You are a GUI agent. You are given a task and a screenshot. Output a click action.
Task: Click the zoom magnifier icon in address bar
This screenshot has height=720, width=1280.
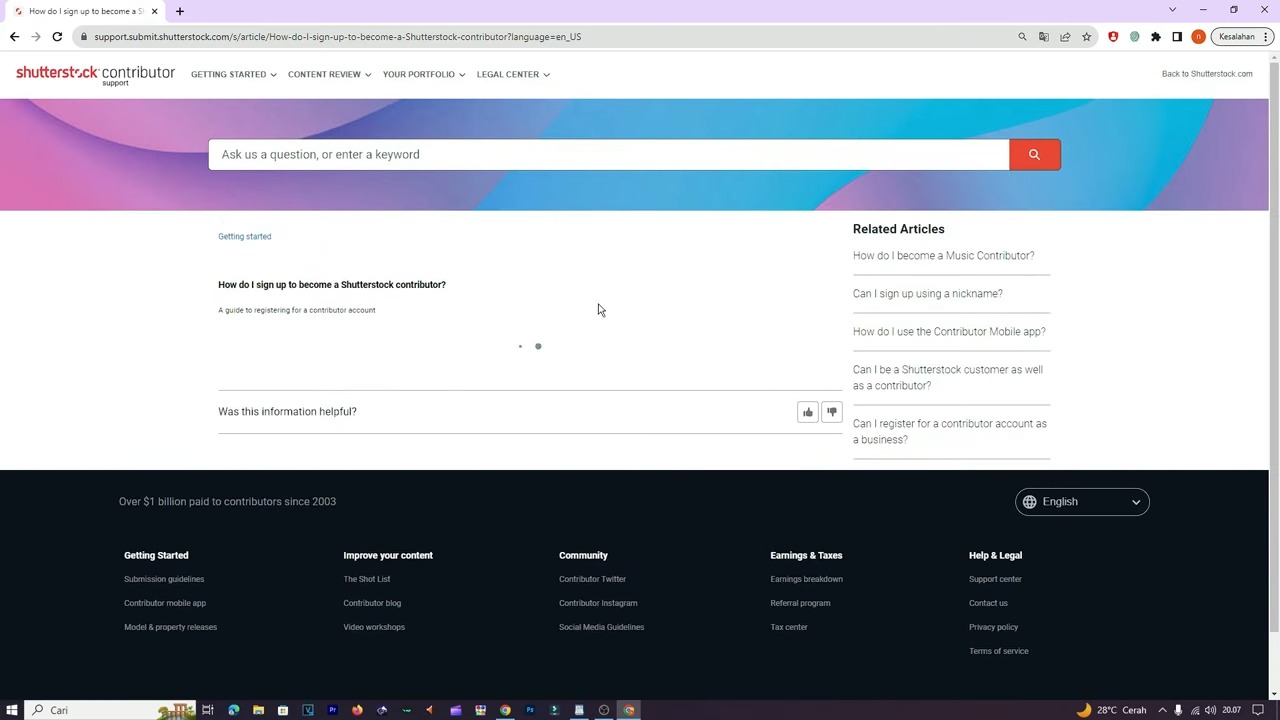1022,37
